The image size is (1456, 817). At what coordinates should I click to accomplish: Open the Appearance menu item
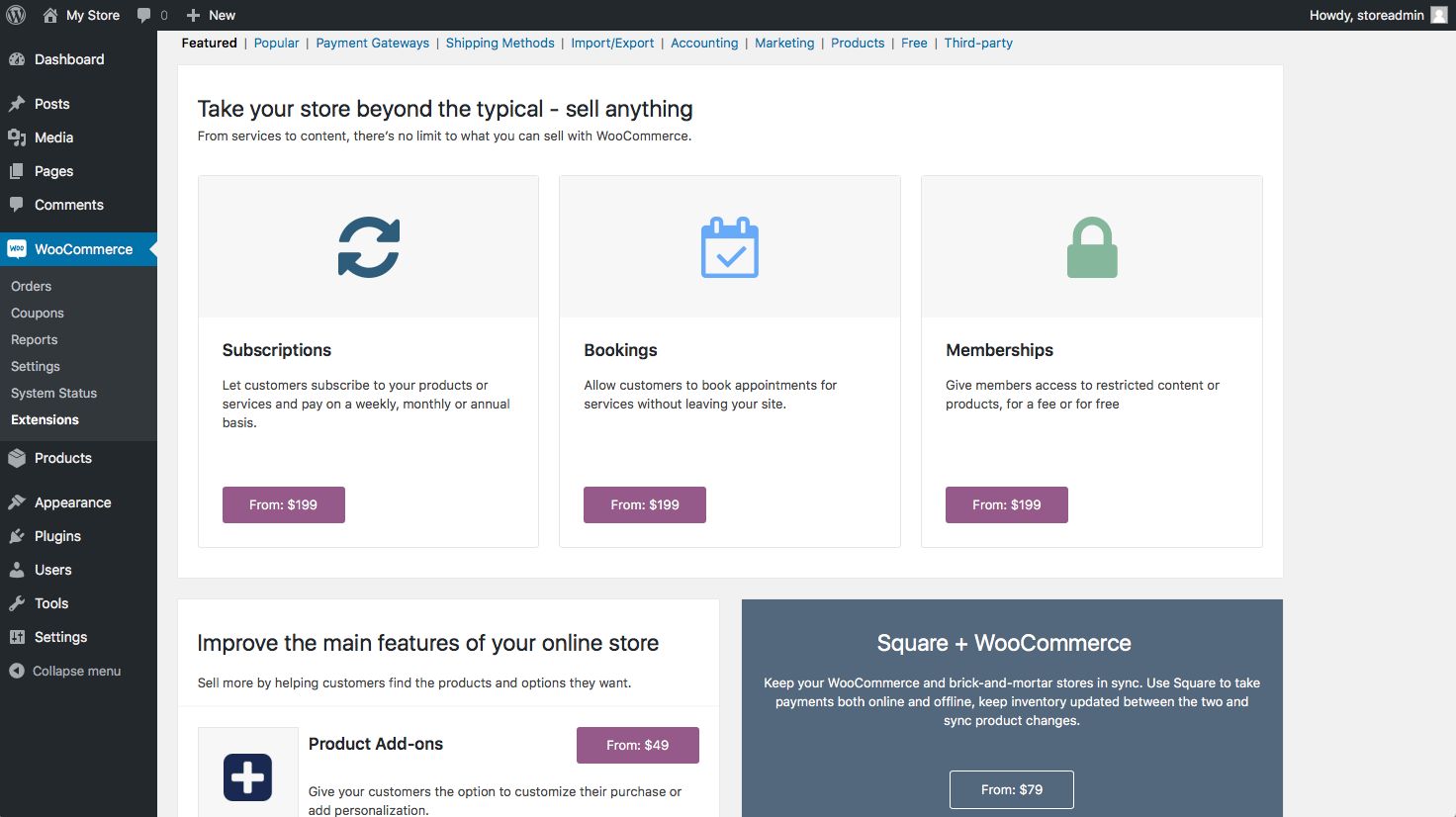pos(72,502)
